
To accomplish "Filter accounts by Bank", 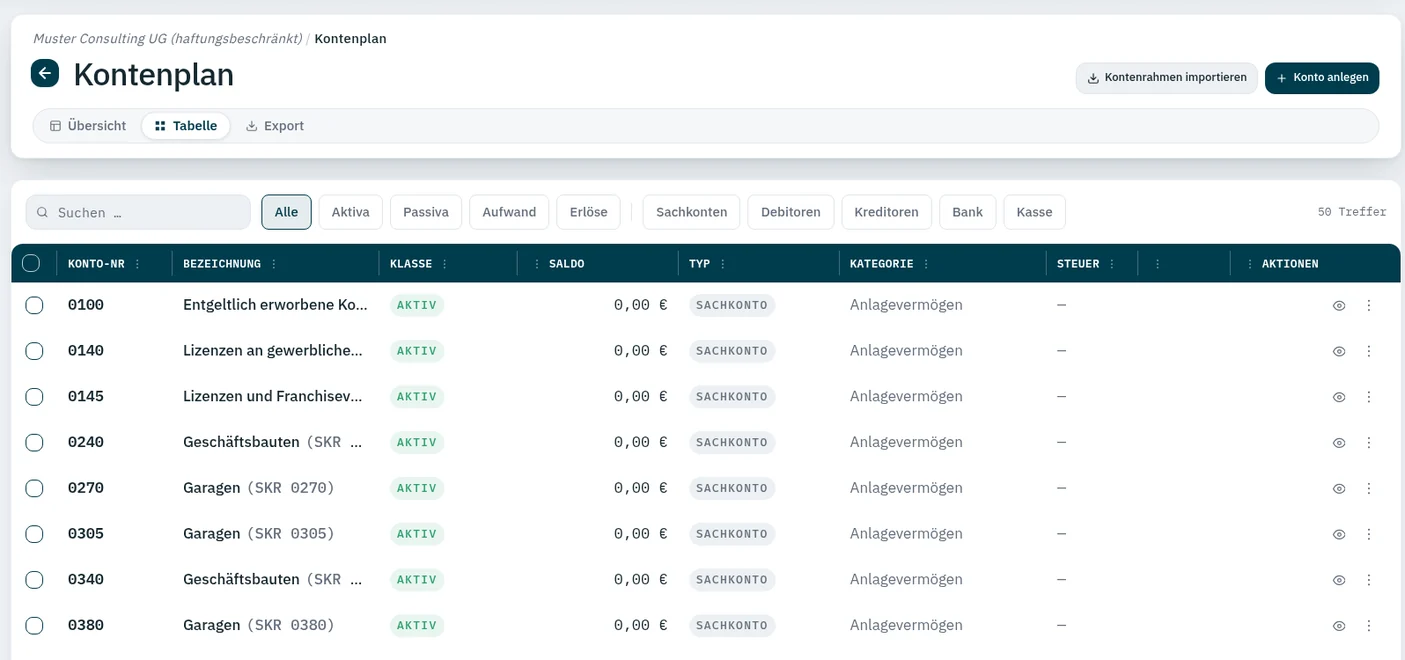I will click(x=968, y=212).
